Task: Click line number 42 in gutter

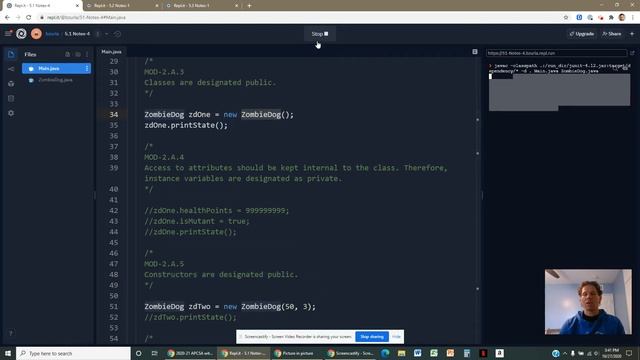Action: pyautogui.click(x=113, y=211)
